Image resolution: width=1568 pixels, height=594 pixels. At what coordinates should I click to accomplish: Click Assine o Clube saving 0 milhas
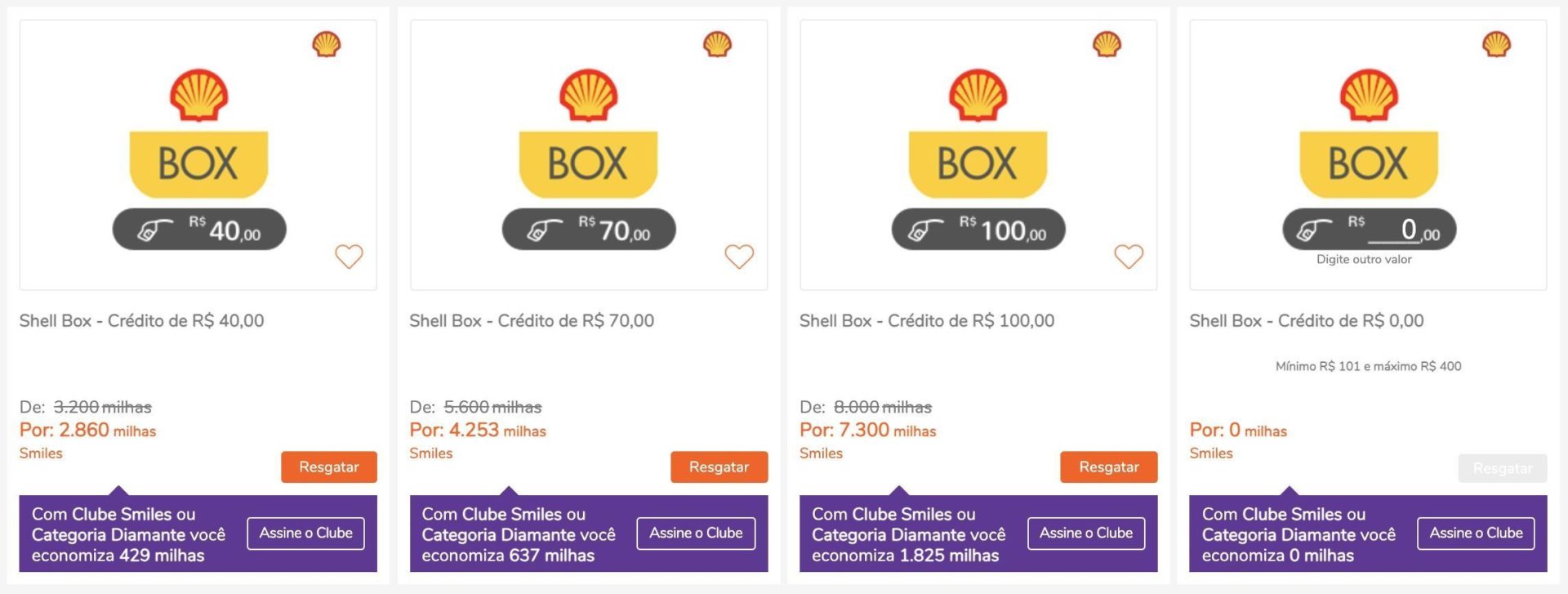[x=1476, y=533]
